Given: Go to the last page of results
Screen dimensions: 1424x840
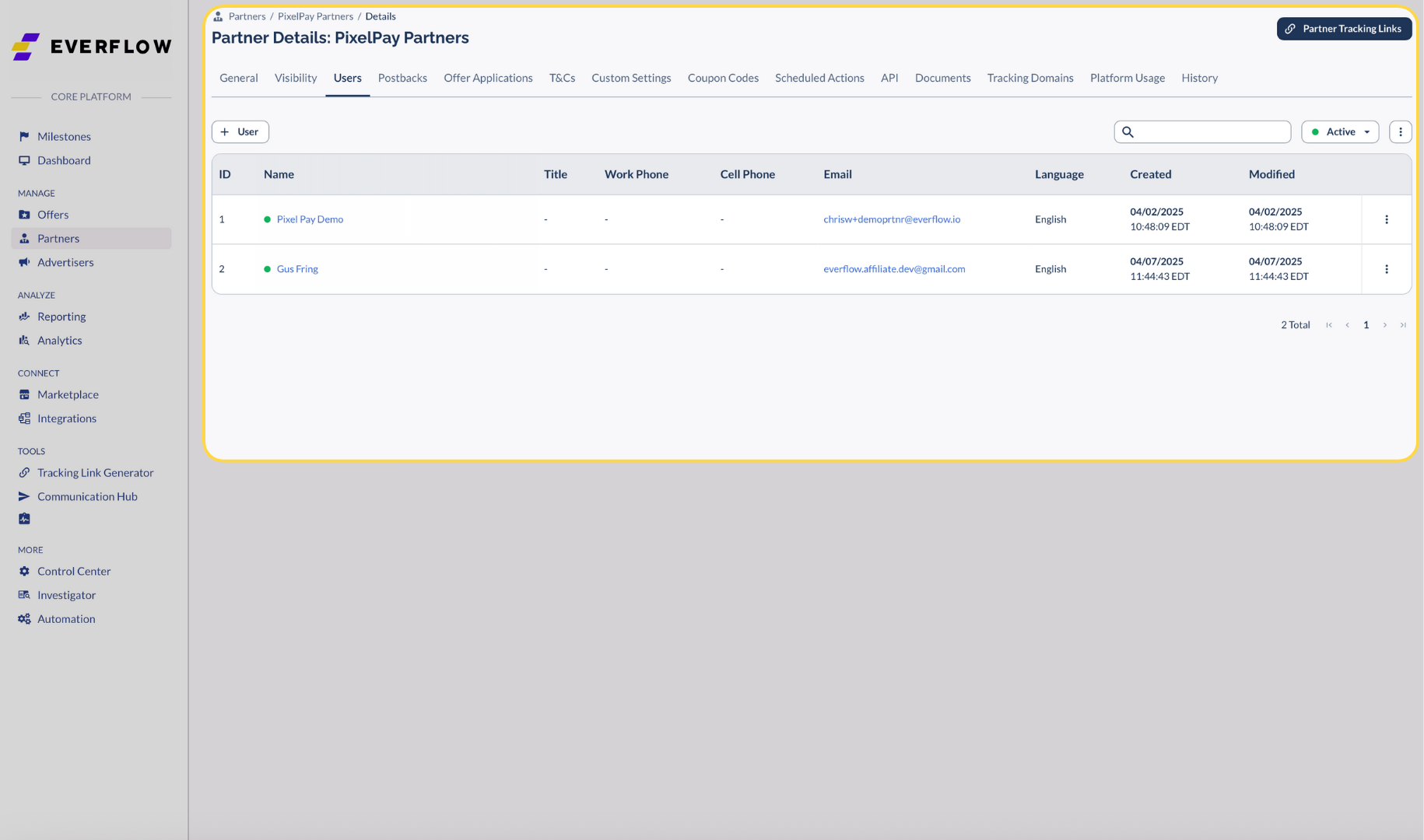Looking at the screenshot, I should (1403, 325).
